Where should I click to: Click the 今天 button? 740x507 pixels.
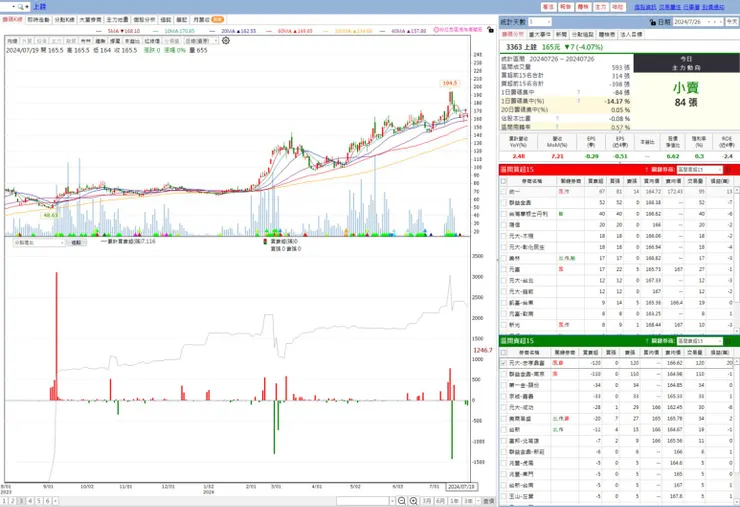(x=732, y=22)
